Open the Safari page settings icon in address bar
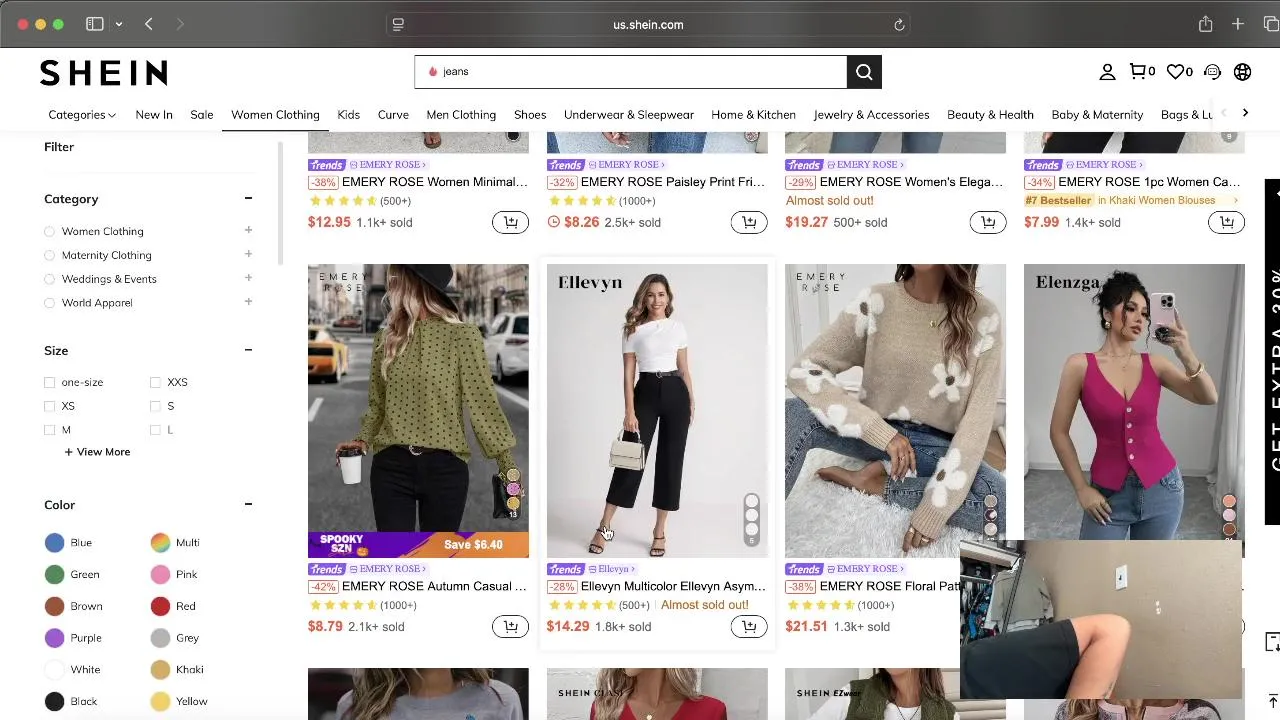This screenshot has width=1280, height=720. click(x=398, y=25)
